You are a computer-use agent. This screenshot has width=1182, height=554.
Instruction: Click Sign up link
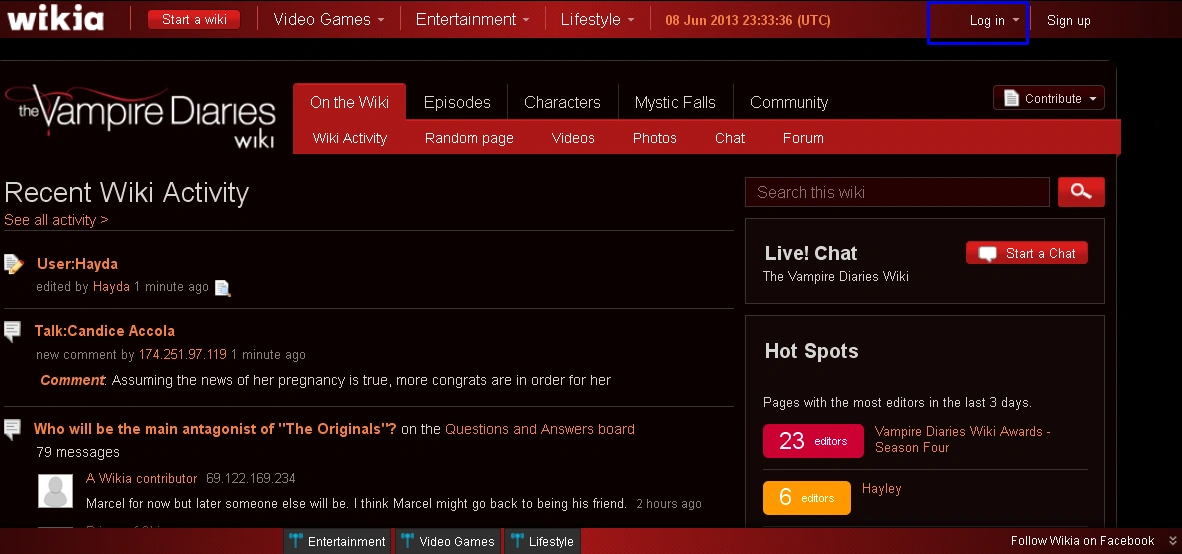[1068, 20]
